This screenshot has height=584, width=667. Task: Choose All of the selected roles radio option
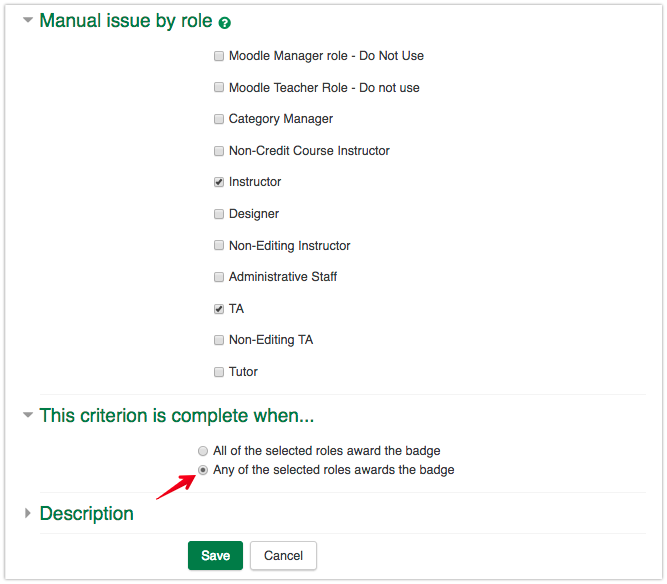click(x=204, y=451)
